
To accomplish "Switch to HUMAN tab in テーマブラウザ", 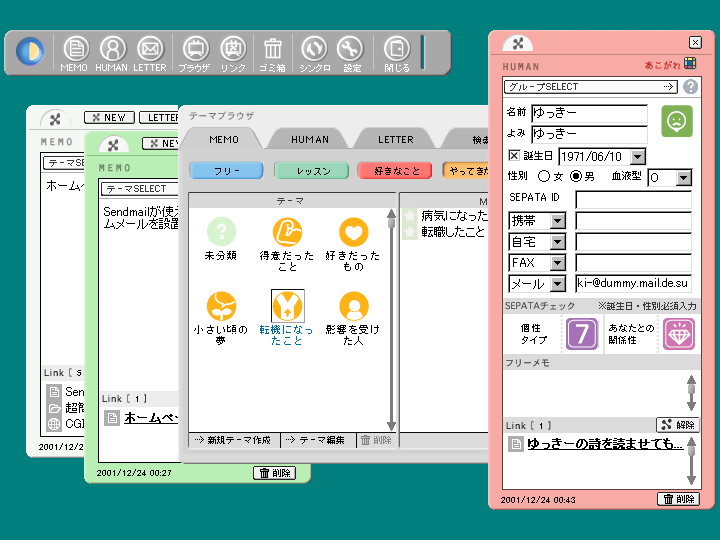I will (x=310, y=139).
